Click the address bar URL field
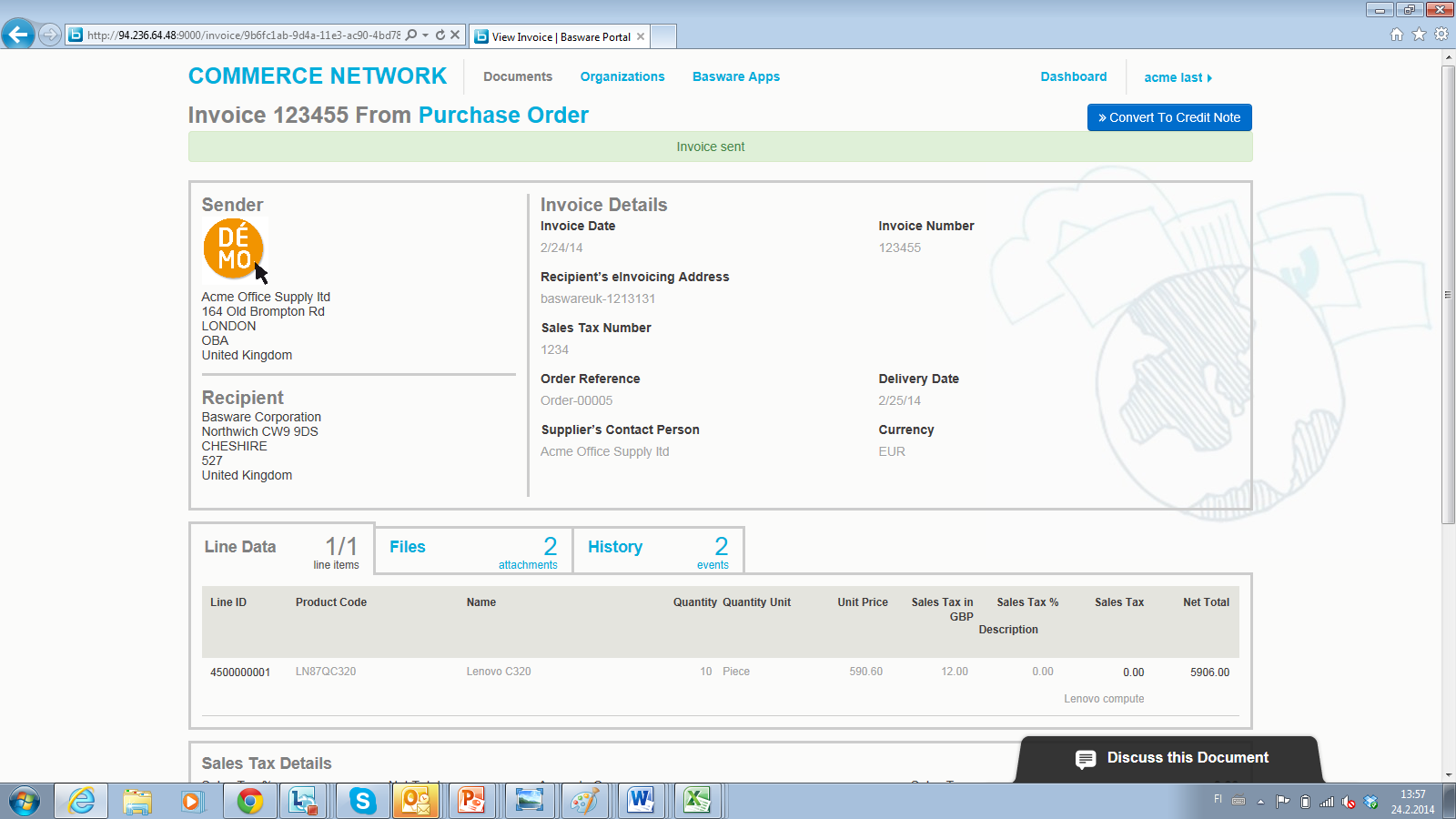Screen dimensions: 1456x819 click(x=243, y=35)
